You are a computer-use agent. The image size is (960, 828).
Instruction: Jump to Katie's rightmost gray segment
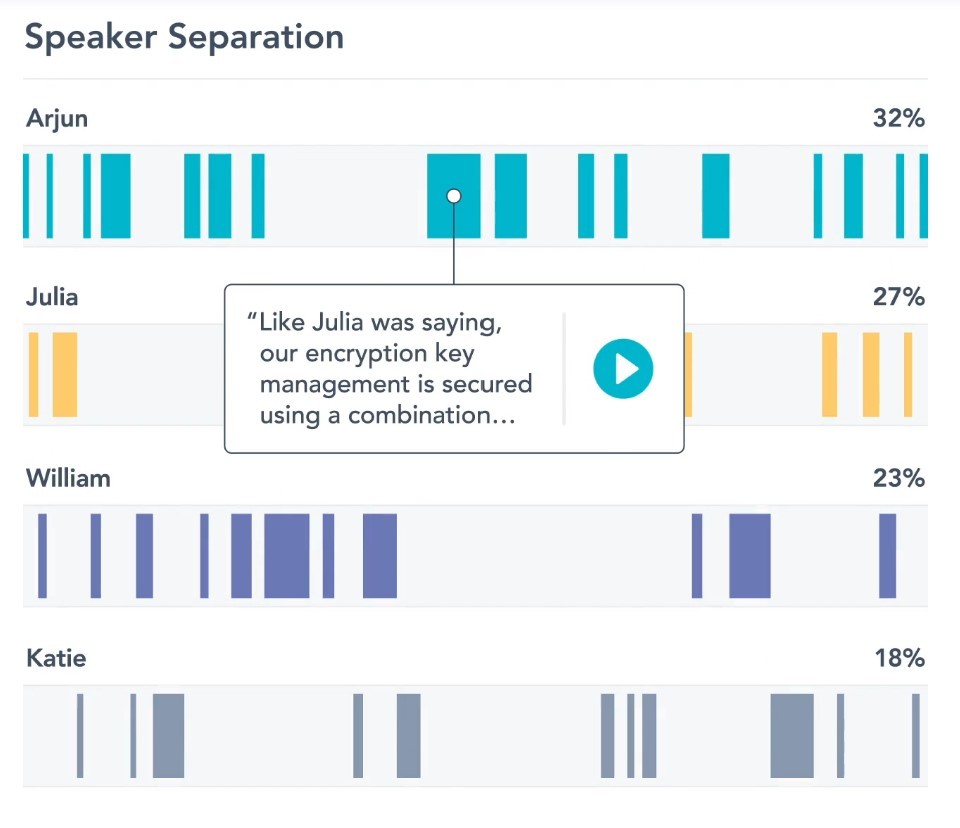915,735
